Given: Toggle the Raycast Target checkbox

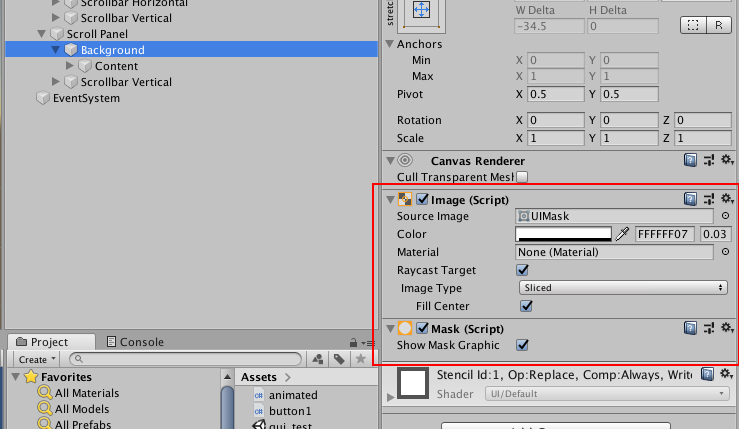Looking at the screenshot, I should coord(522,270).
